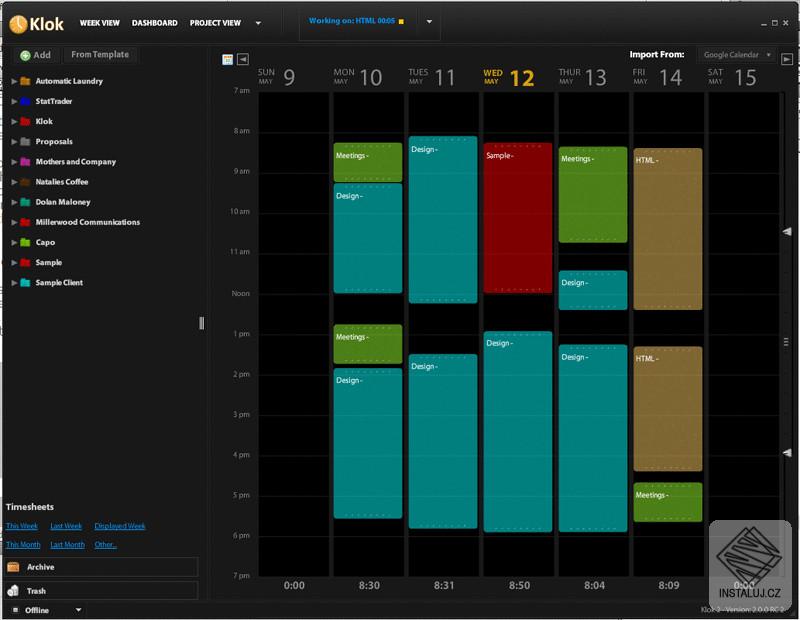
Task: Click the arrow icon beside Google Calendar
Action: pos(787,60)
